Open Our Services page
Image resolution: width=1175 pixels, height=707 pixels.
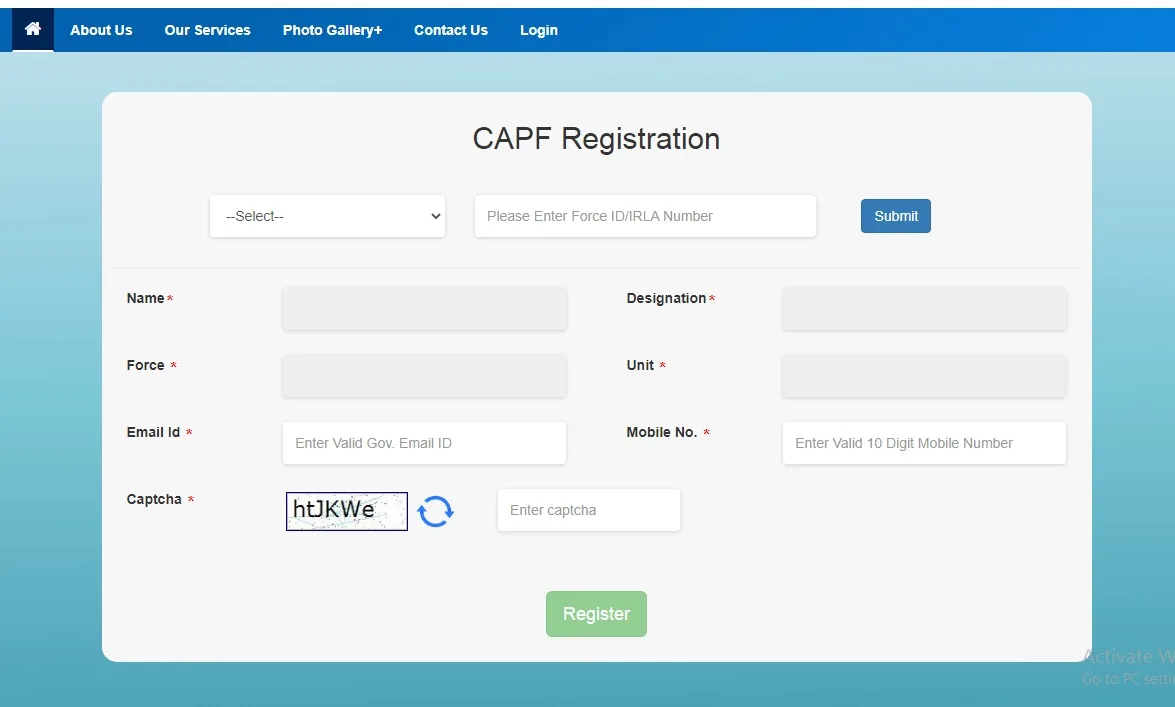pos(208,30)
